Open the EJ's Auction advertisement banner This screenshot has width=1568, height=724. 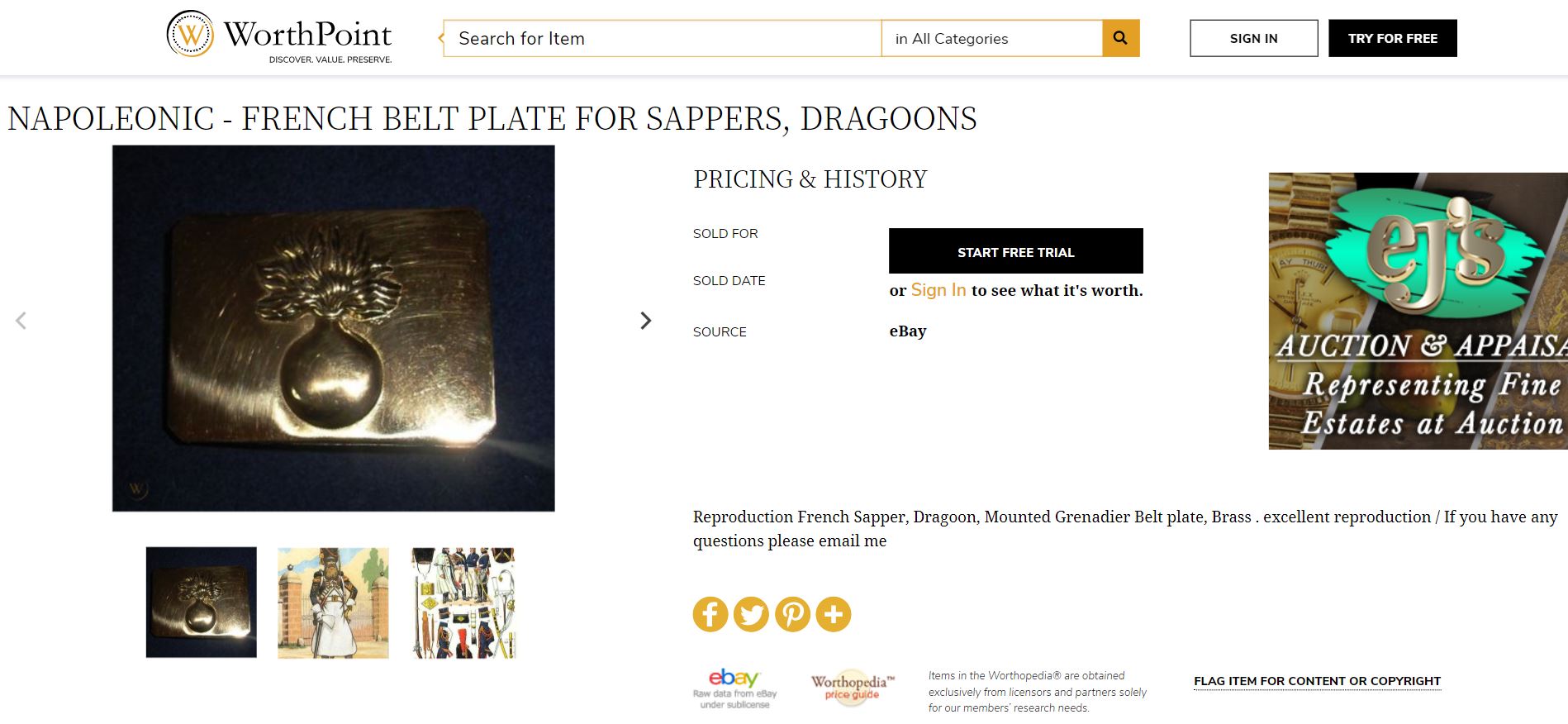point(1418,311)
